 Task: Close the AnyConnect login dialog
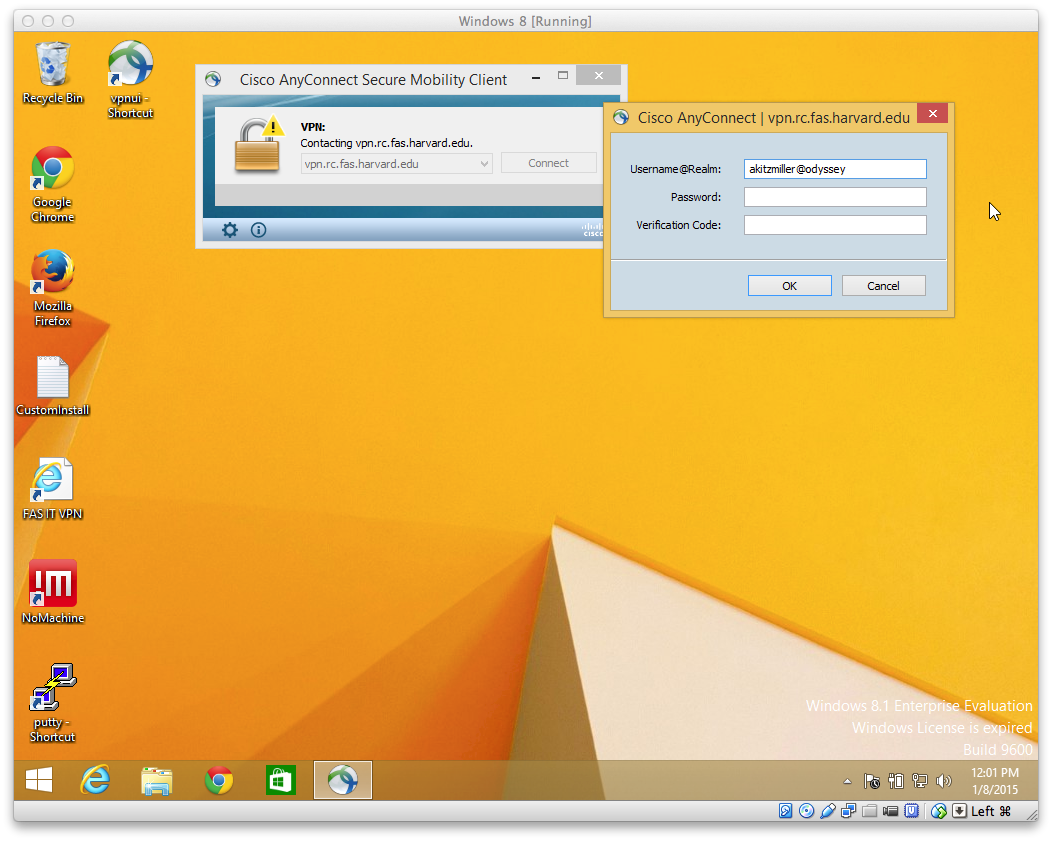(933, 113)
